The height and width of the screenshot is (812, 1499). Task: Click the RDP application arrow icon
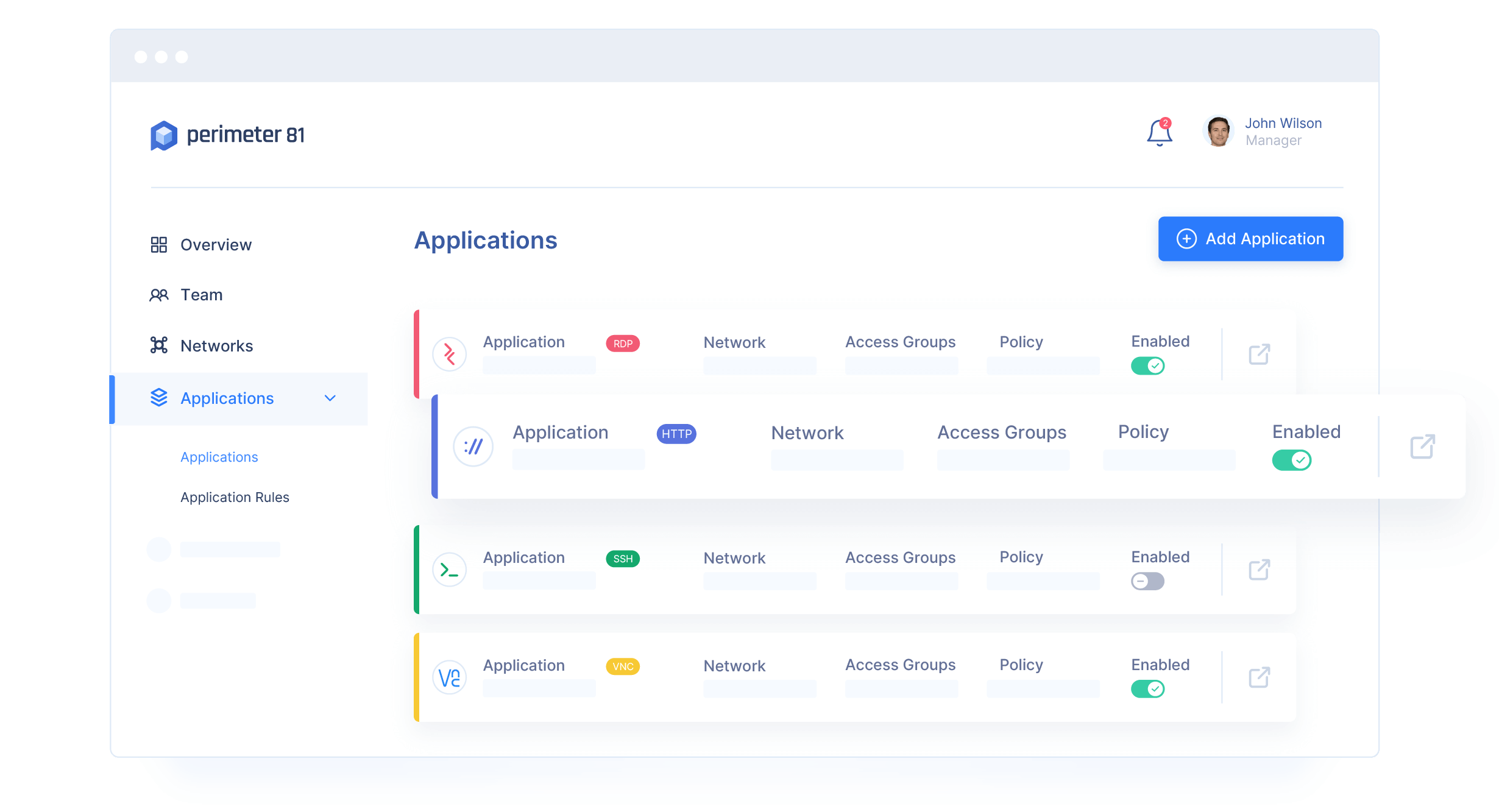coord(450,354)
